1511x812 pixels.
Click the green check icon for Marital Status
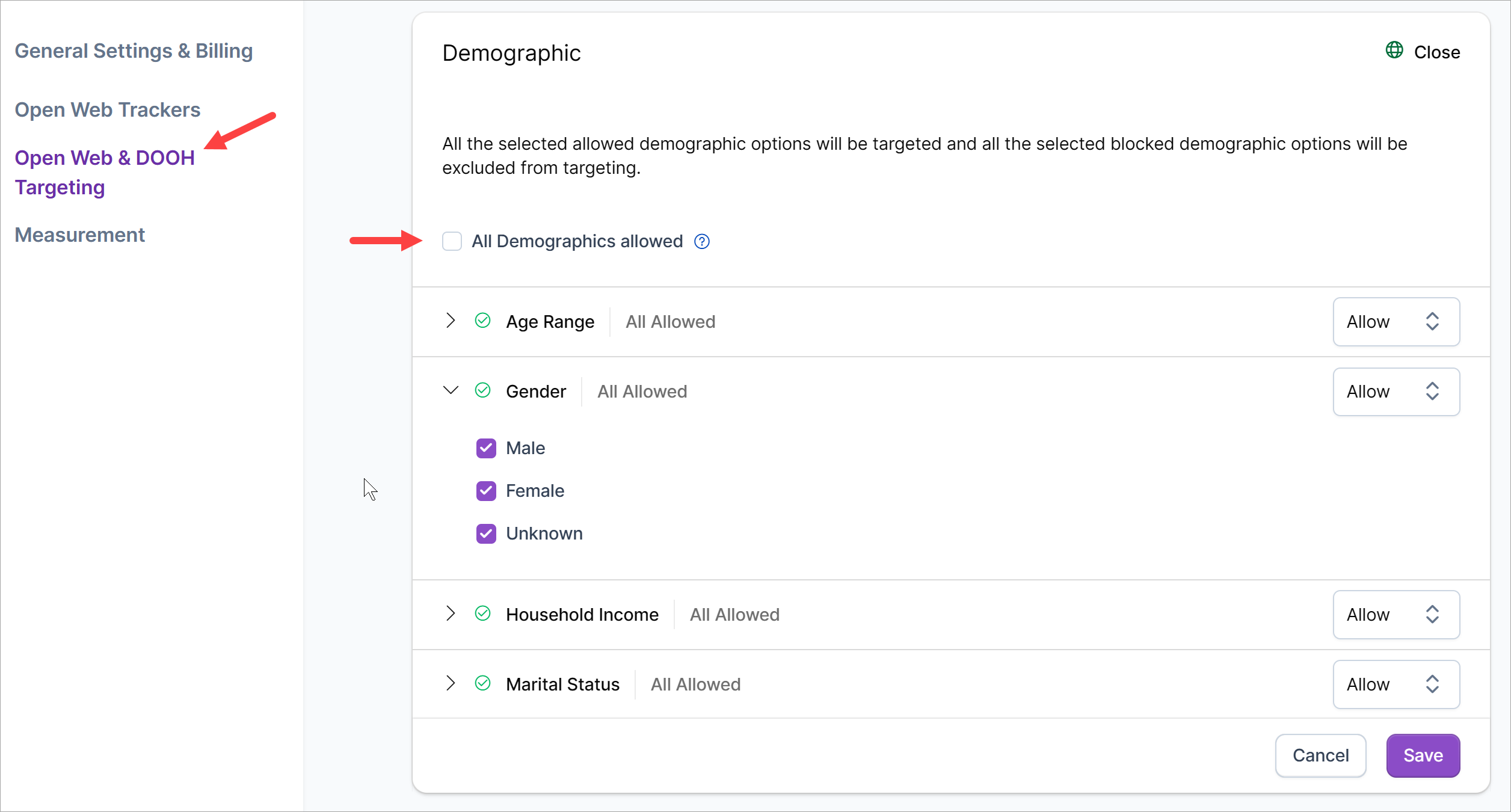coord(482,683)
